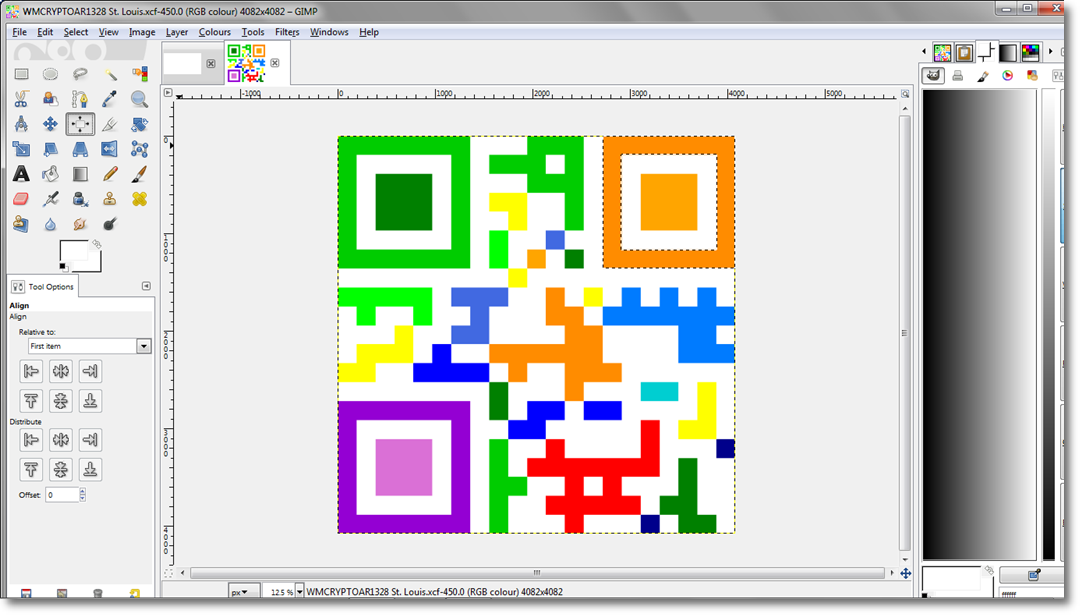The width and height of the screenshot is (1080, 615).
Task: Select the Perspective Clone tool
Action: [21, 224]
